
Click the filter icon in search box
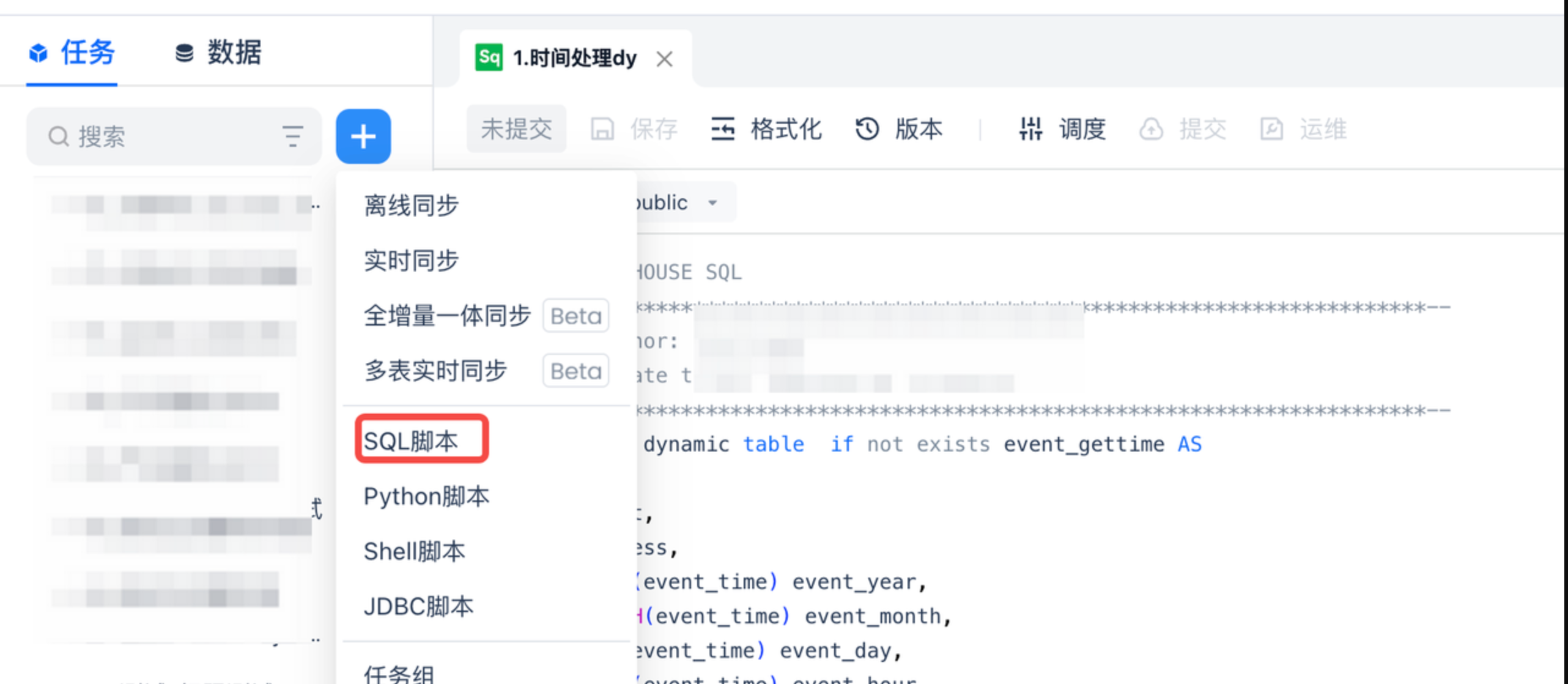click(x=293, y=136)
